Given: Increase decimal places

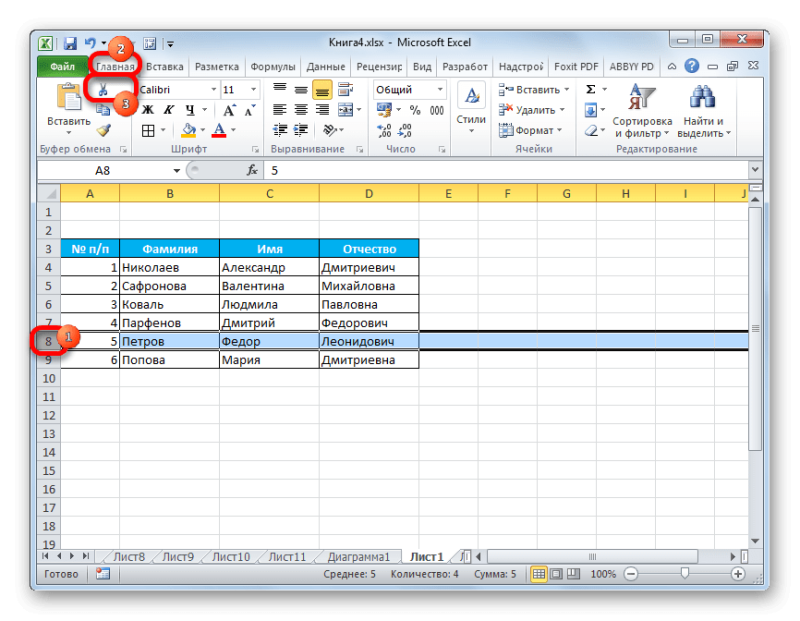Looking at the screenshot, I should pos(384,131).
